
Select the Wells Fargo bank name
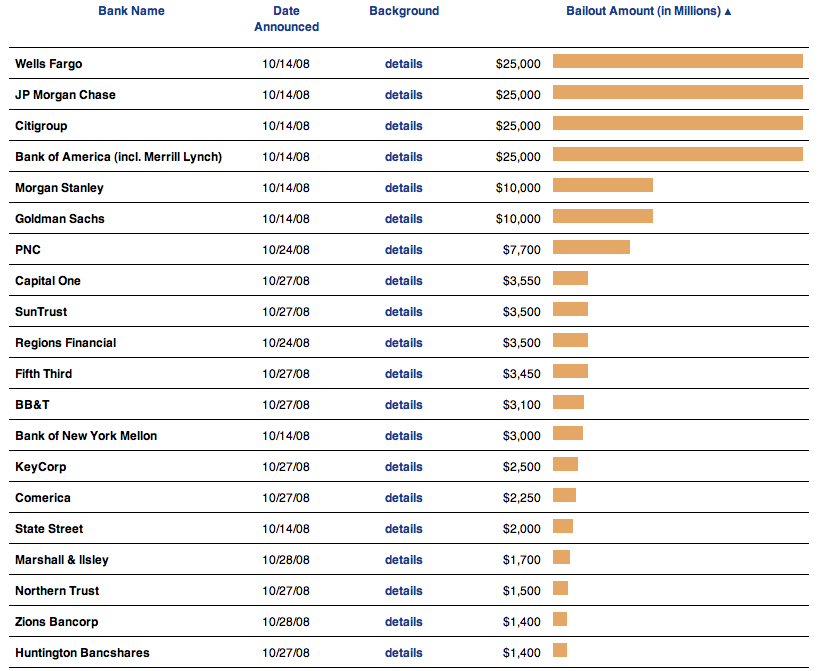click(x=49, y=64)
